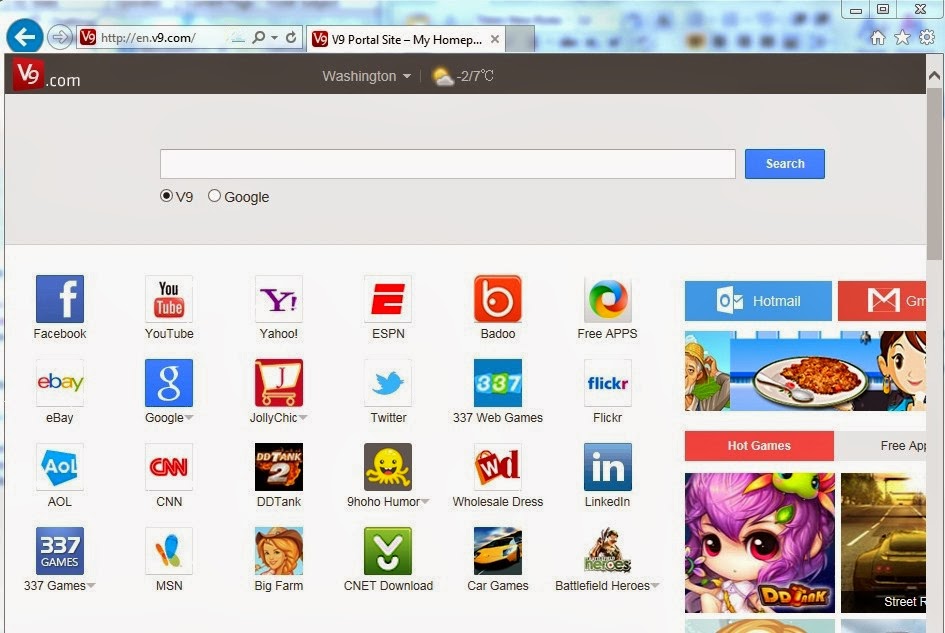Select the V9 search radio button

(x=166, y=196)
